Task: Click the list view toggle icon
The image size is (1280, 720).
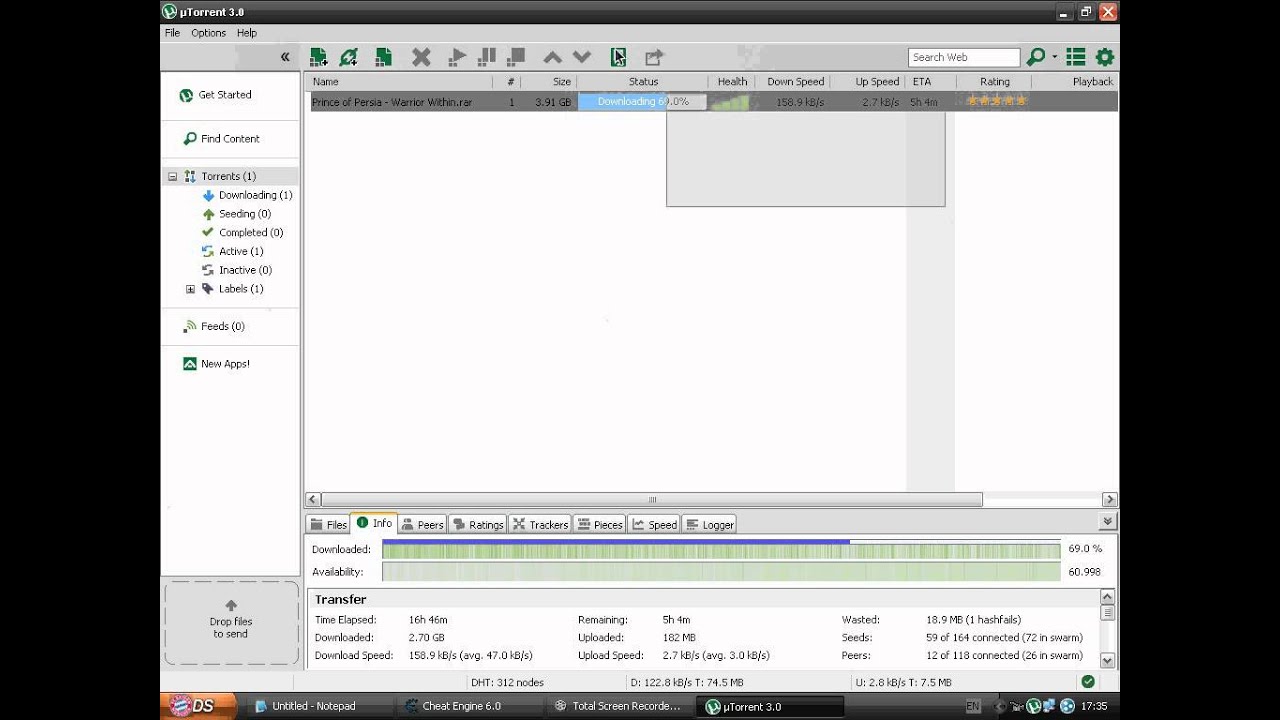Action: click(x=1076, y=57)
